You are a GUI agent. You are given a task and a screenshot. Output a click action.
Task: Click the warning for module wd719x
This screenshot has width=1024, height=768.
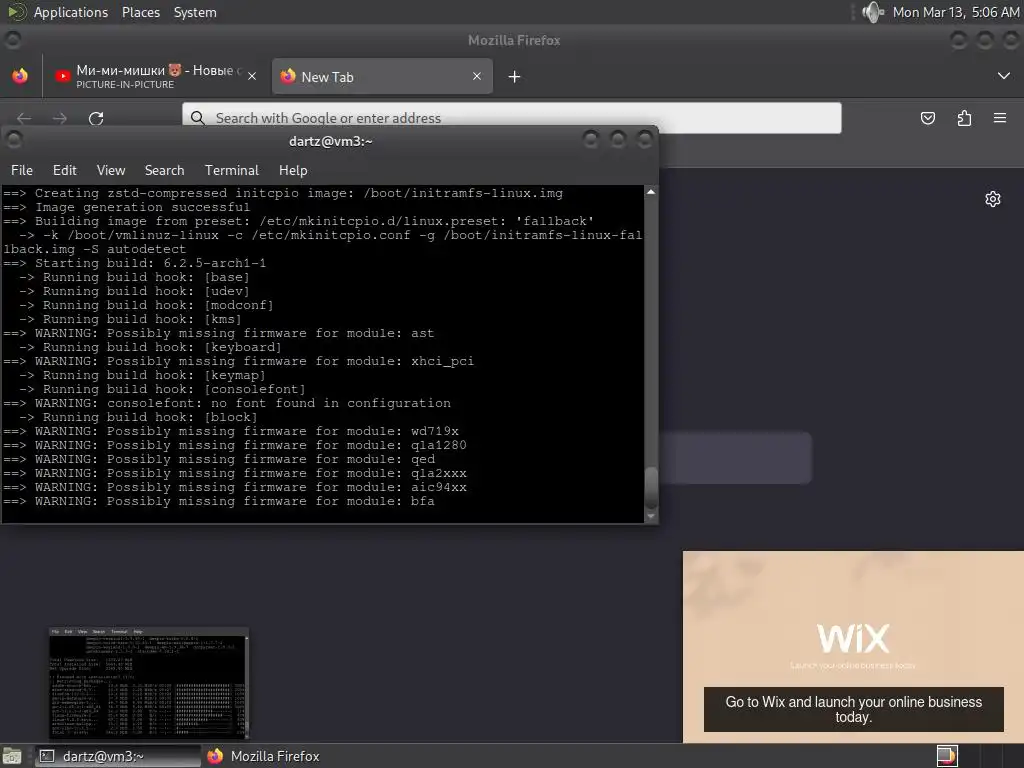(231, 432)
